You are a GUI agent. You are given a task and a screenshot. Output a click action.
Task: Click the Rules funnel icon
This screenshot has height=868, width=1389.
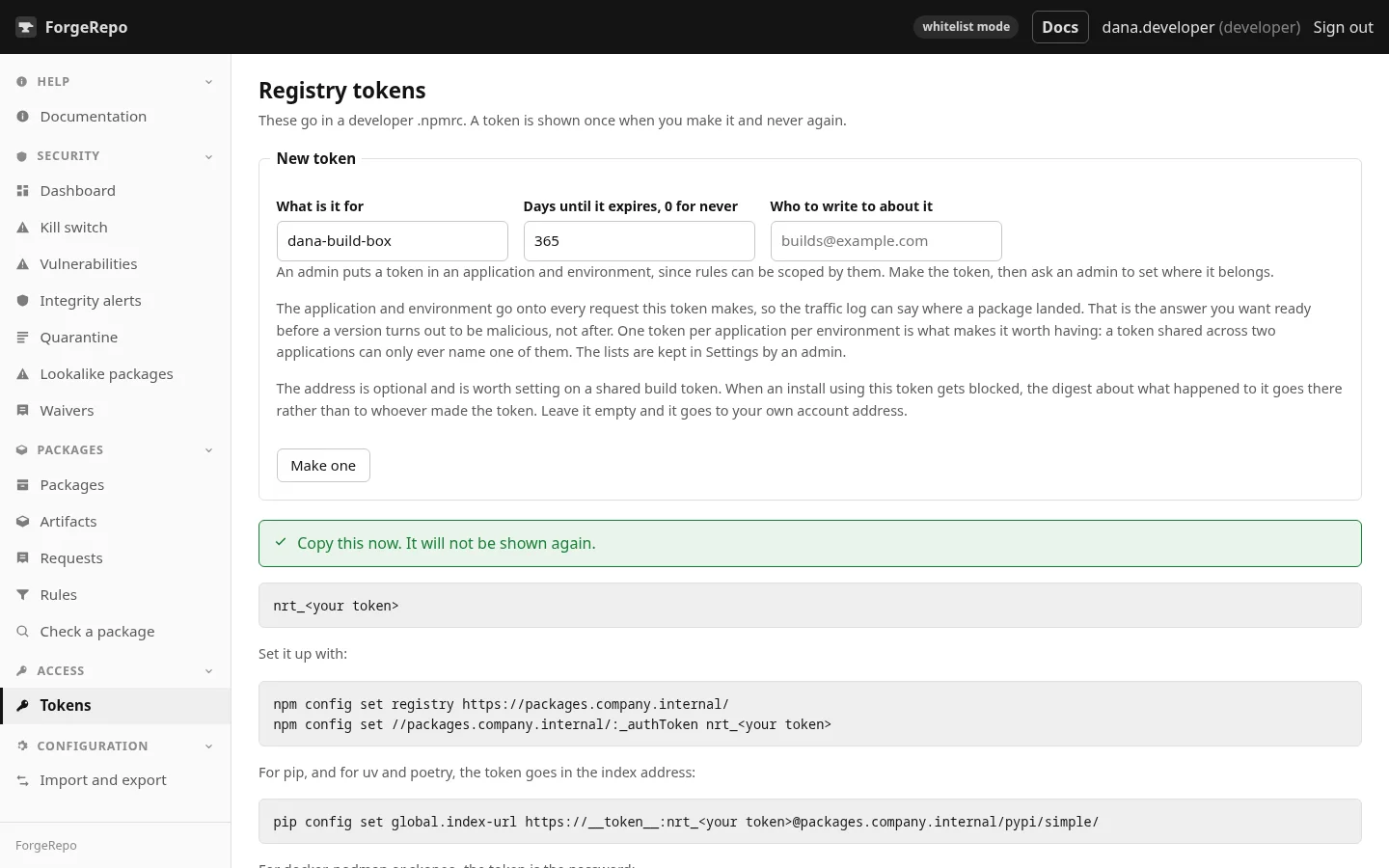coord(22,595)
